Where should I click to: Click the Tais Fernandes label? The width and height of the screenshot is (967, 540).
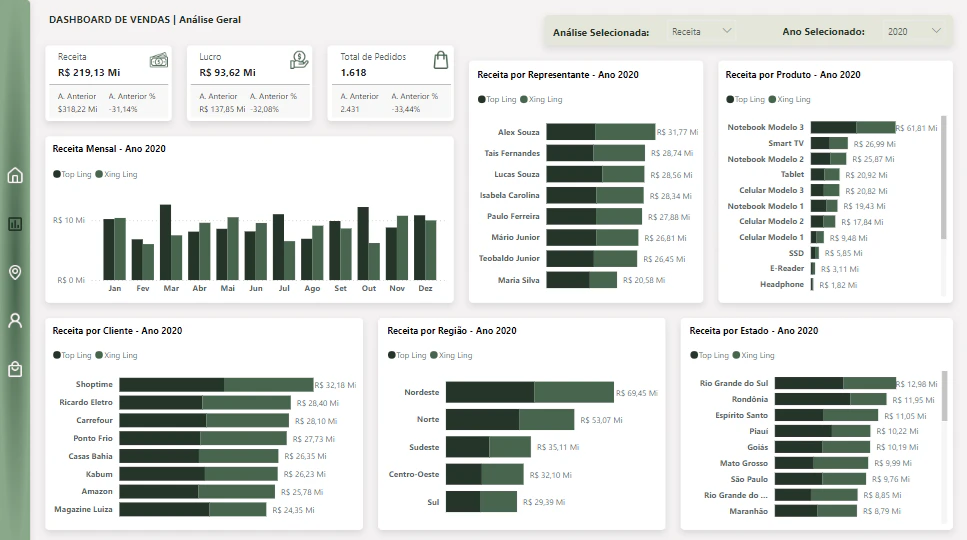click(x=512, y=153)
